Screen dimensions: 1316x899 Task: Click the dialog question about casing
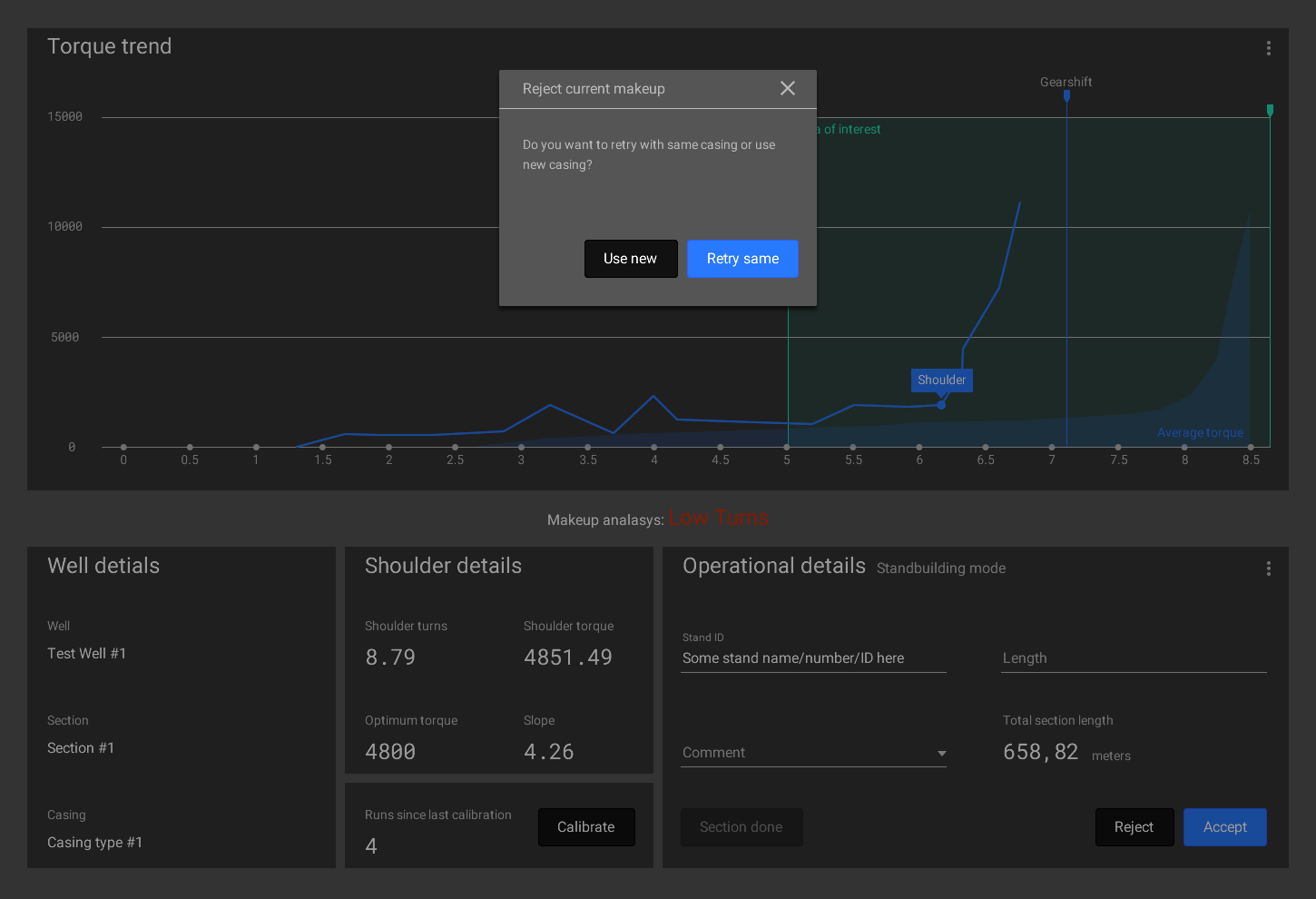coord(649,154)
